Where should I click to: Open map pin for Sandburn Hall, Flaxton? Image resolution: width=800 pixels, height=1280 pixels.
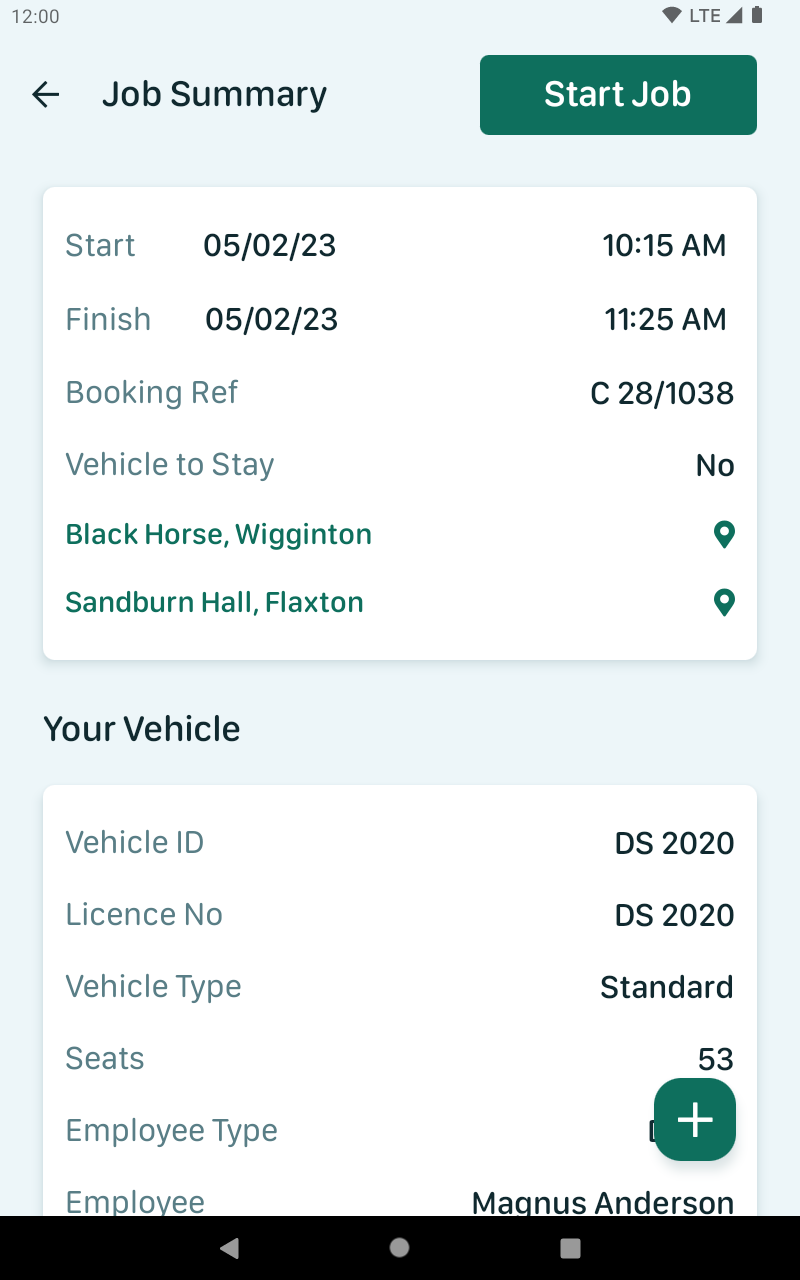click(724, 603)
